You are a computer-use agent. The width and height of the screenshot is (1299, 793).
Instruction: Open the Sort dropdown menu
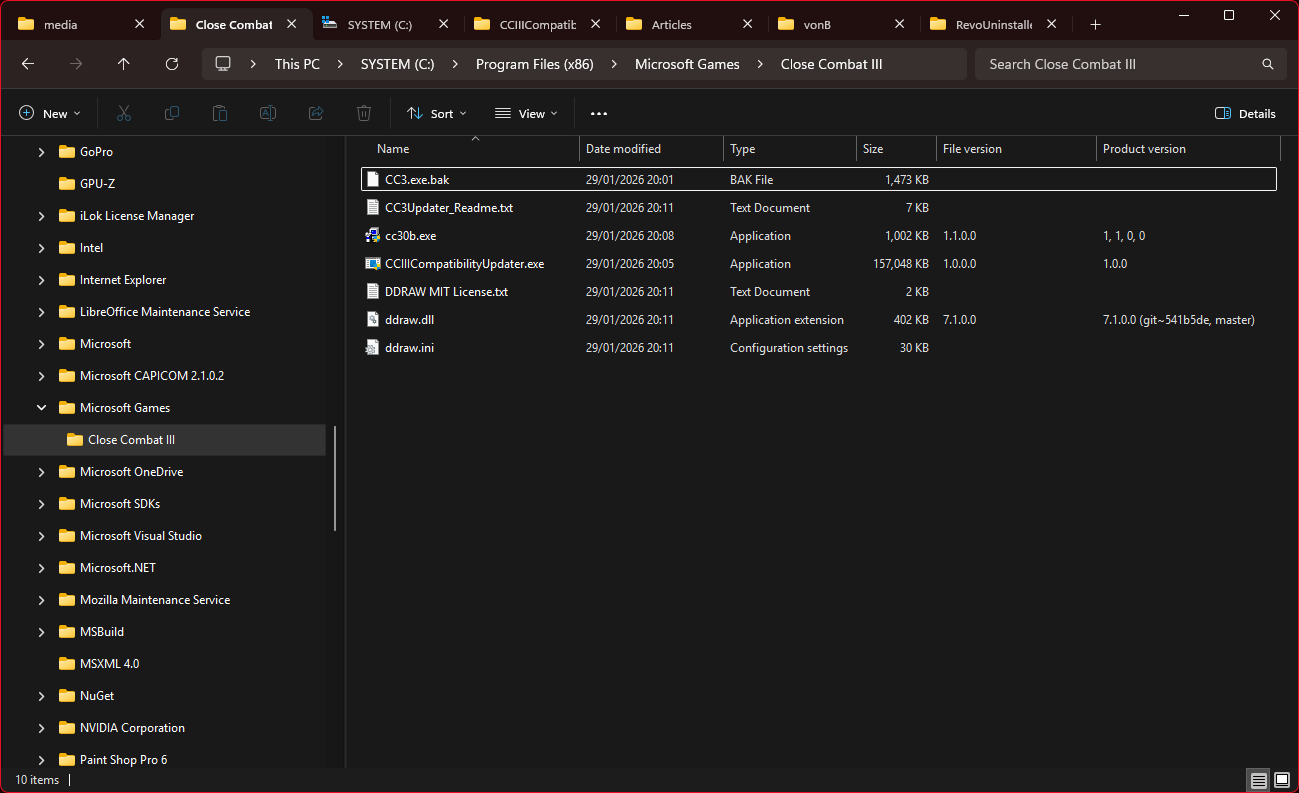[x=437, y=114]
